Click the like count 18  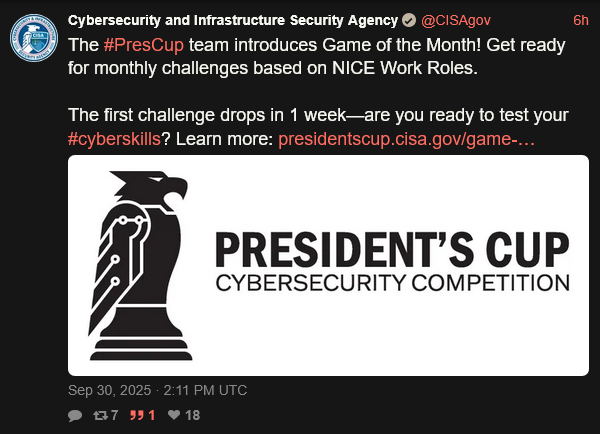193,415
